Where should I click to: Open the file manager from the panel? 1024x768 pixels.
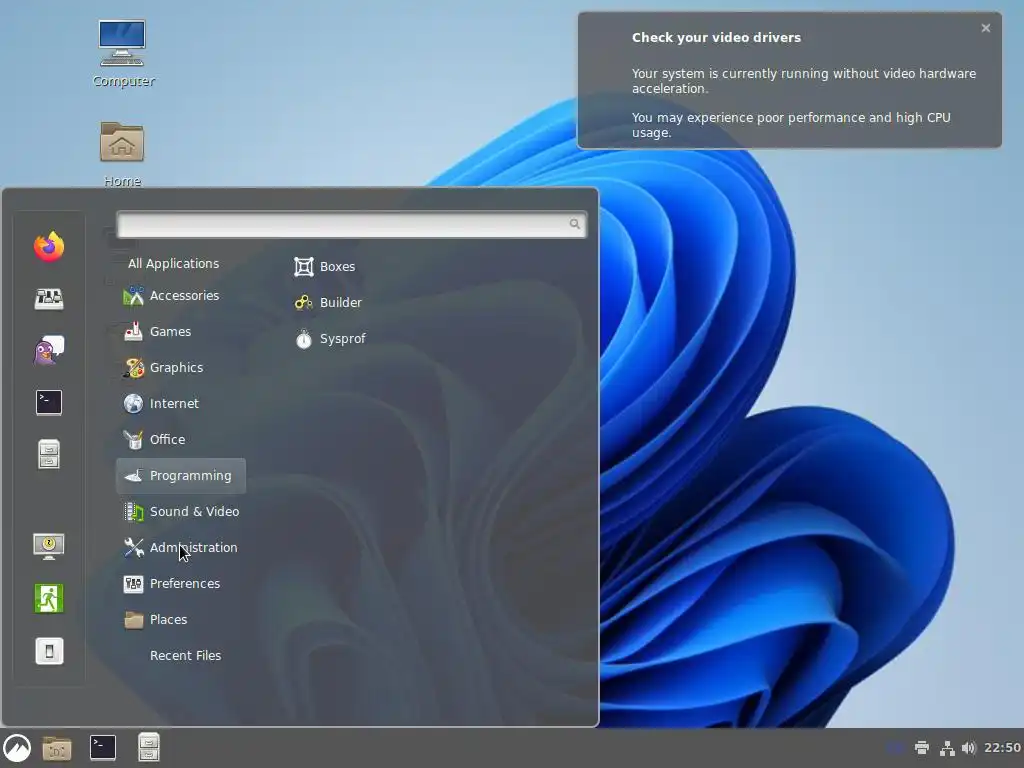click(57, 748)
